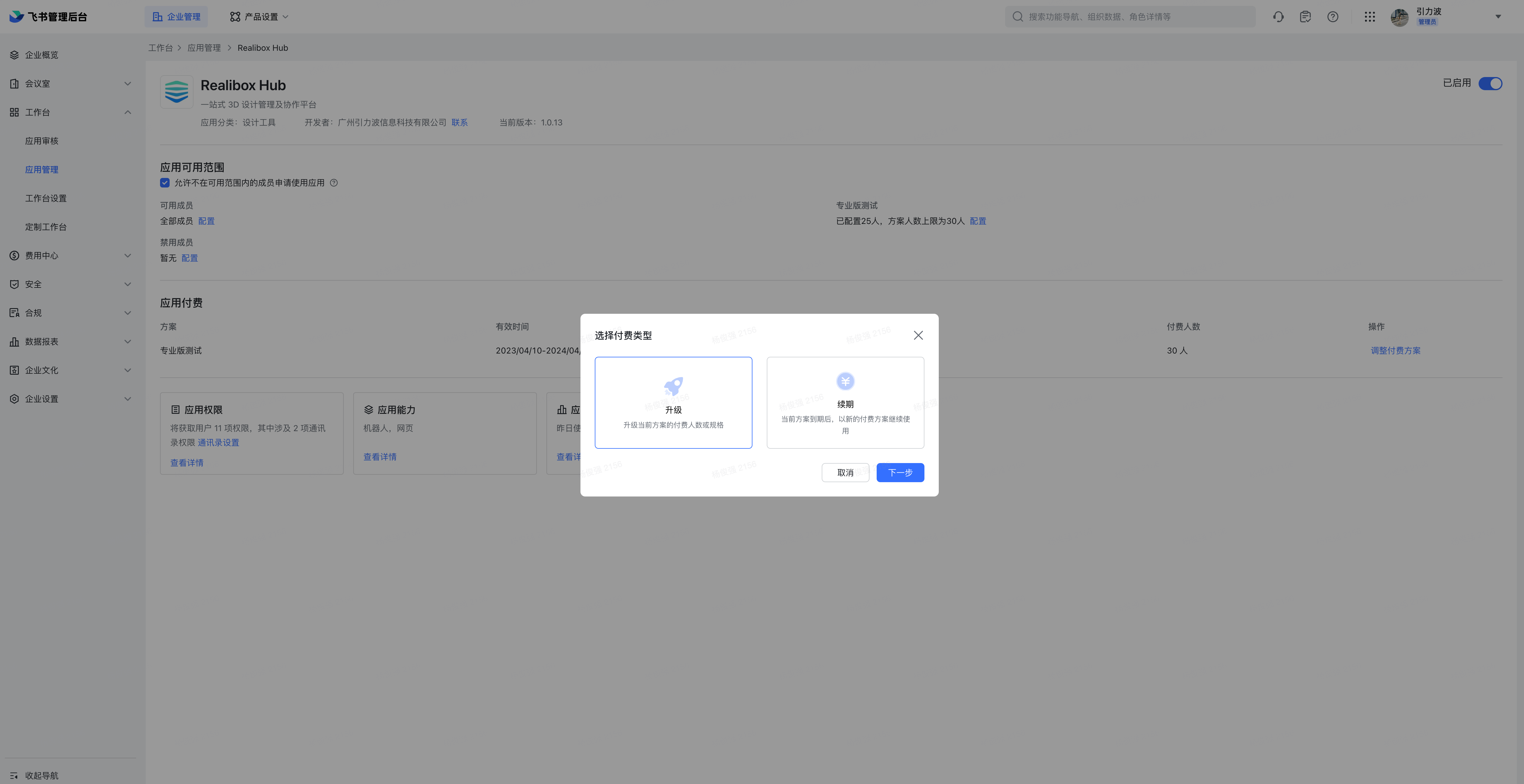Go to 企业概览 page

point(42,55)
